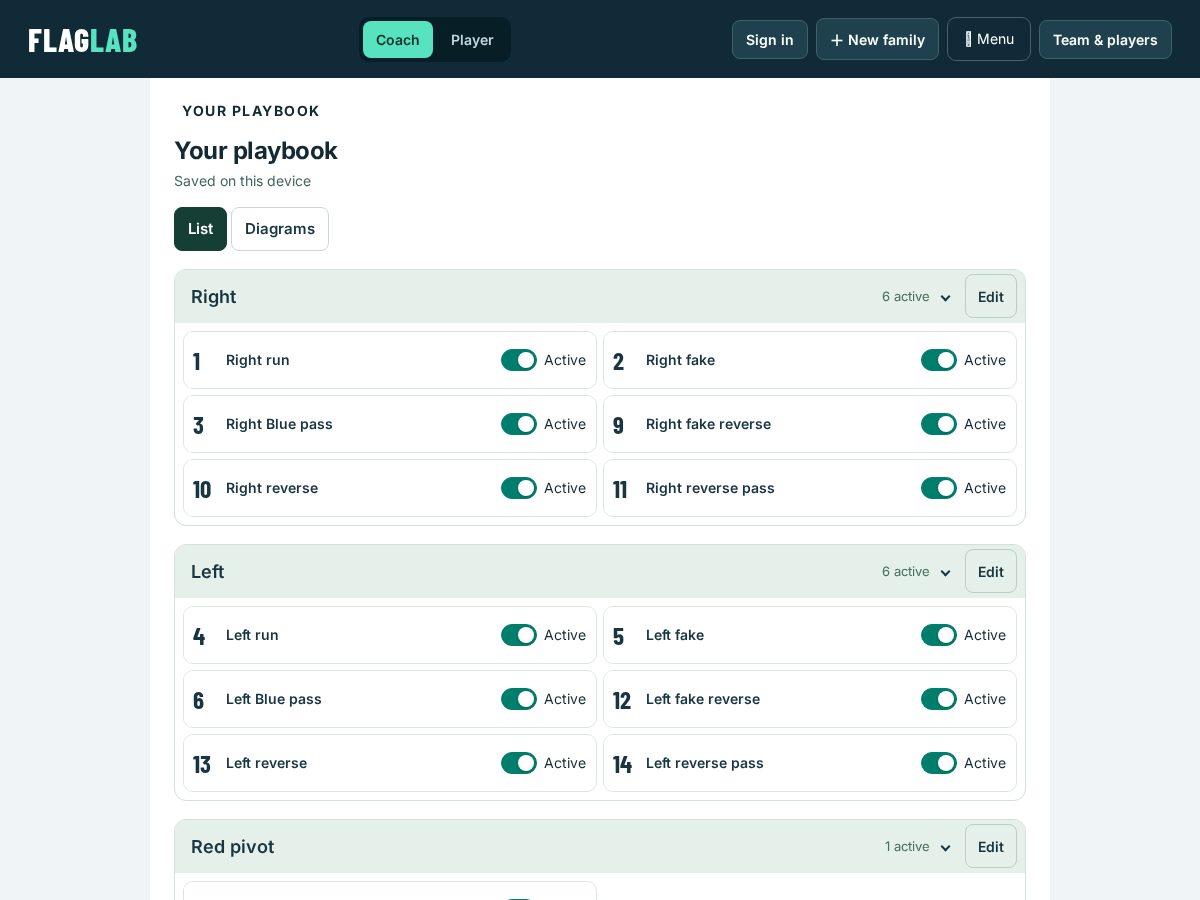Edit the Right play family
This screenshot has height=900, width=1200.
click(x=991, y=297)
